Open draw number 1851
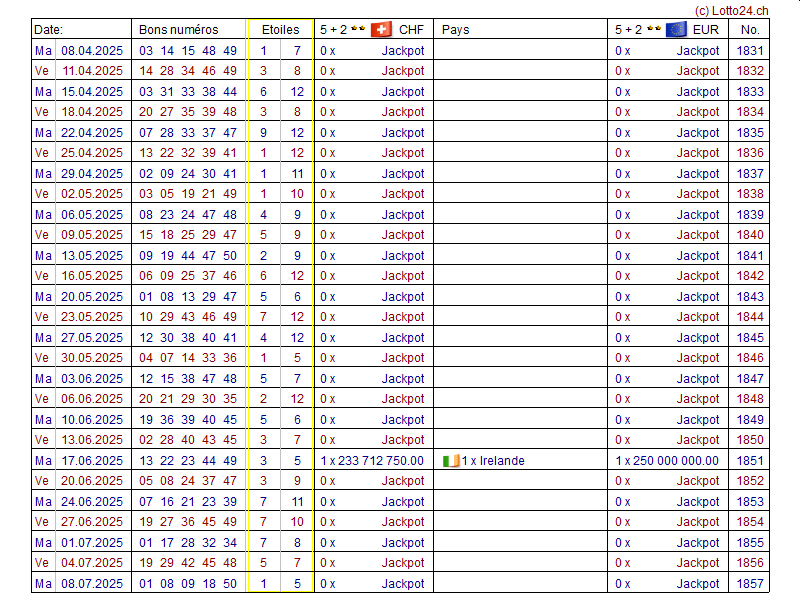Image resolution: width=800 pixels, height=600 pixels. (750, 461)
